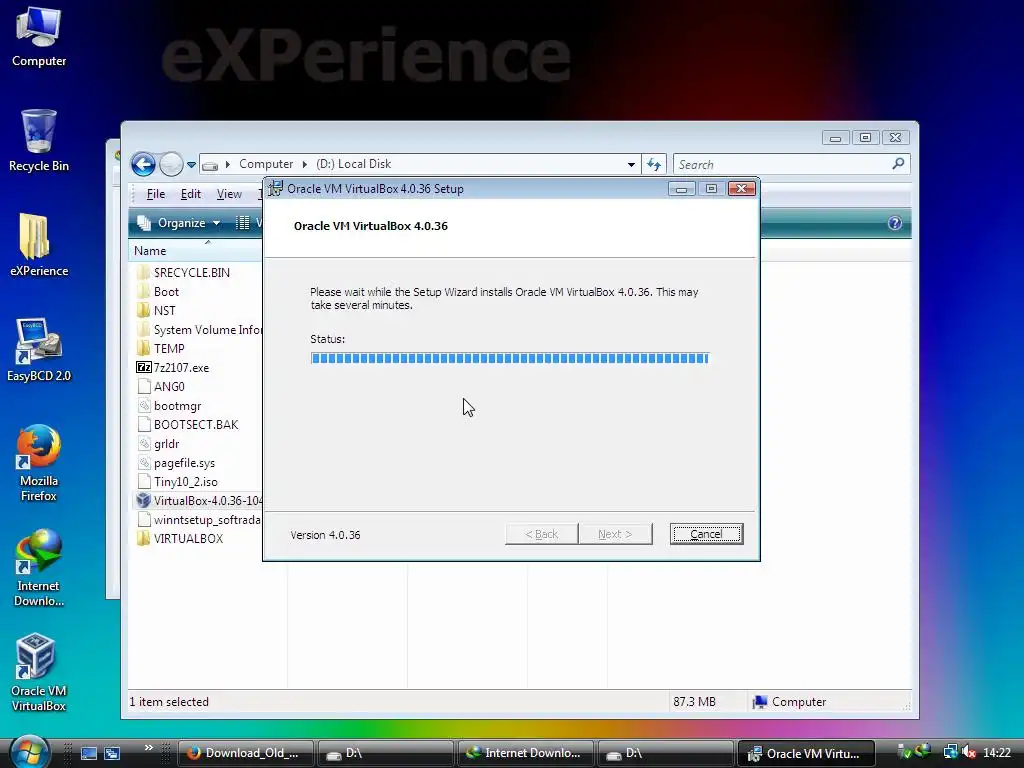Click Show Desktop in Quick Launch
Viewport: 1024px width, 768px height.
89,754
